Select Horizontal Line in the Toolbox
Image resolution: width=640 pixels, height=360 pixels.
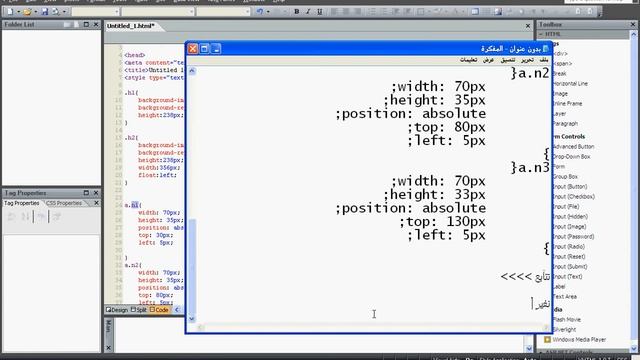(x=570, y=84)
